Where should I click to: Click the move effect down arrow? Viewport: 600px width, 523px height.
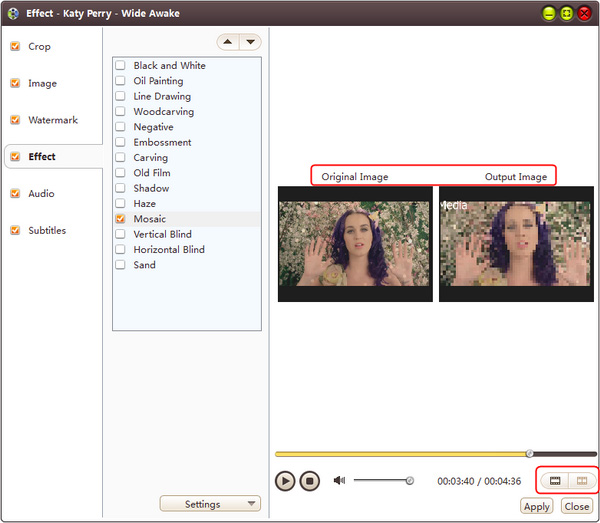pos(250,42)
